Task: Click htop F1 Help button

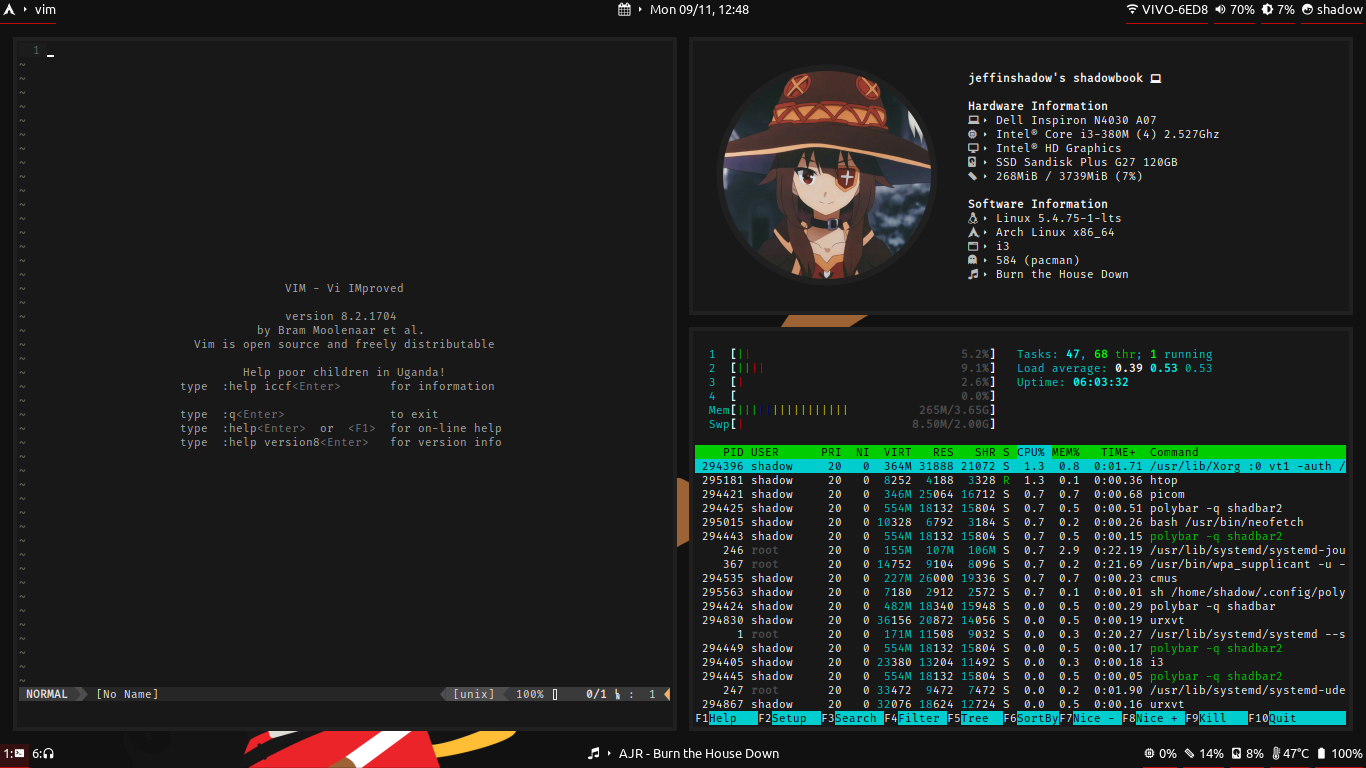Action: [x=726, y=718]
